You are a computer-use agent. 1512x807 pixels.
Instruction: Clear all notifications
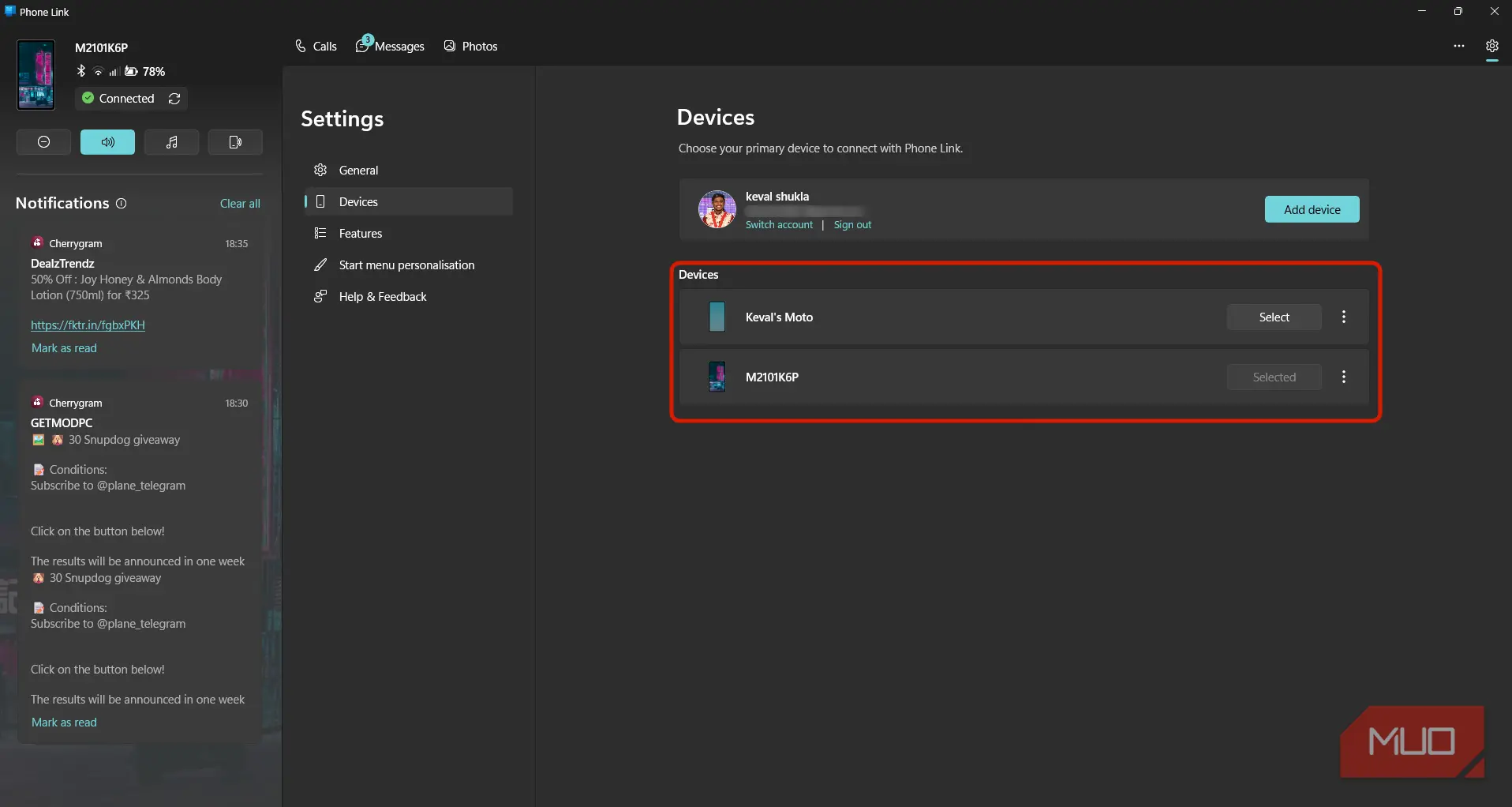click(x=240, y=204)
